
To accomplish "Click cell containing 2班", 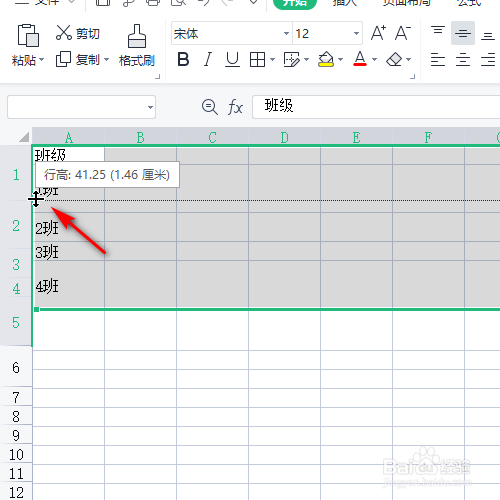I will point(69,228).
